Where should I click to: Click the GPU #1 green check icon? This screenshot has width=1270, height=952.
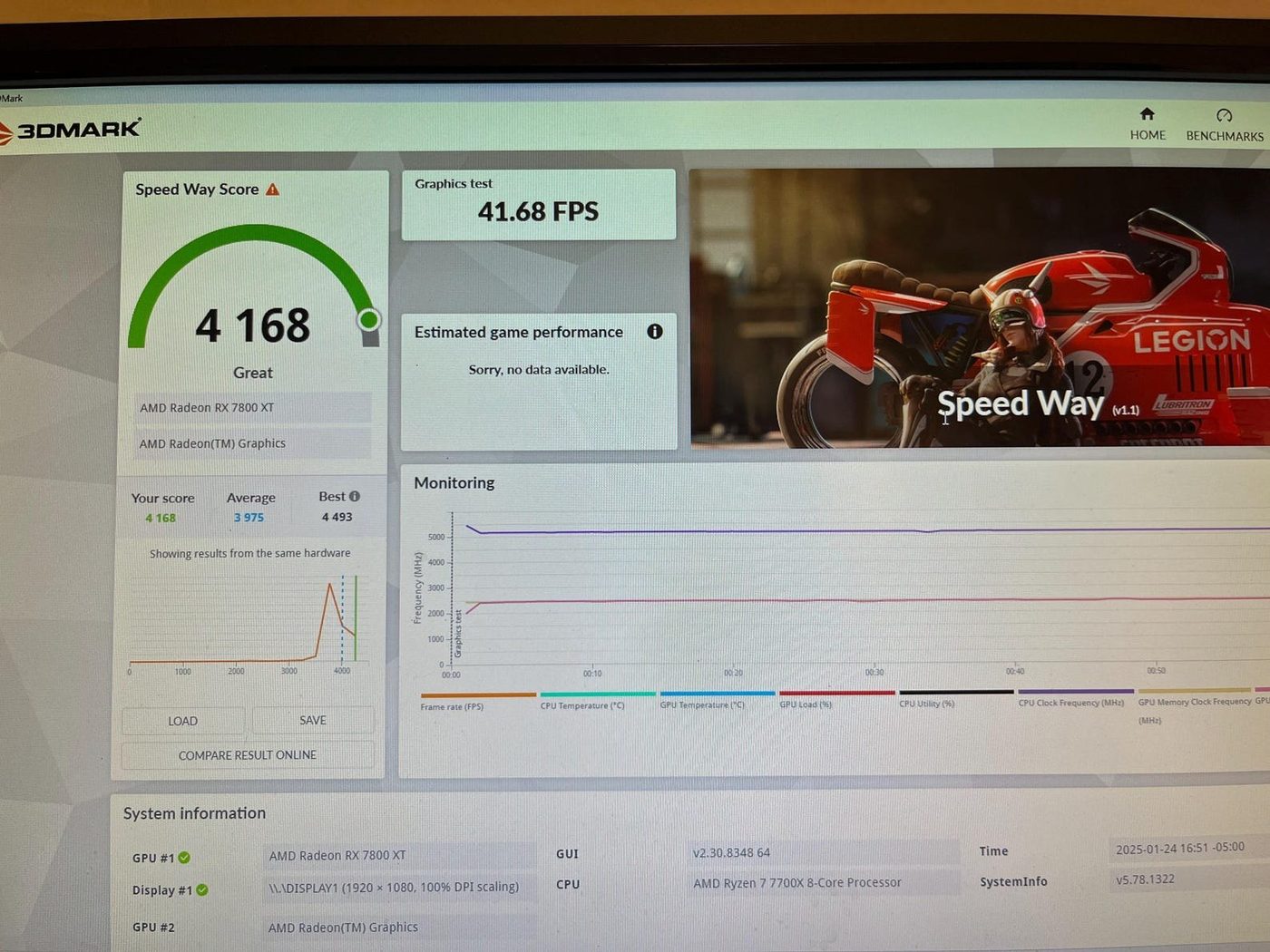[x=184, y=858]
